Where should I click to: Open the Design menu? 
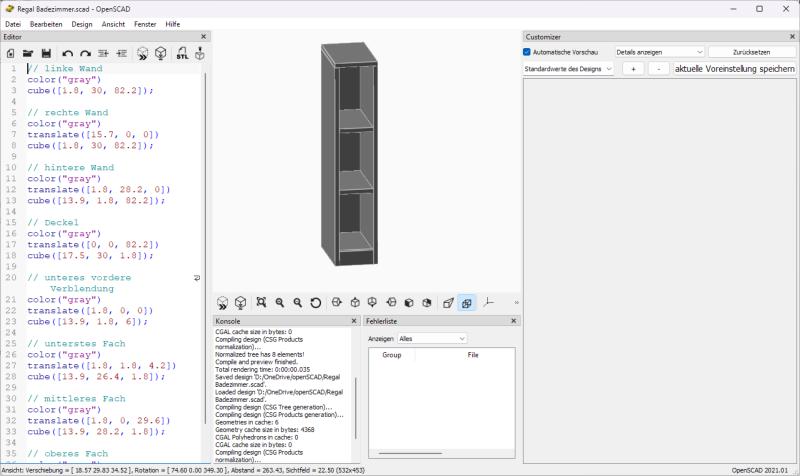point(82,24)
